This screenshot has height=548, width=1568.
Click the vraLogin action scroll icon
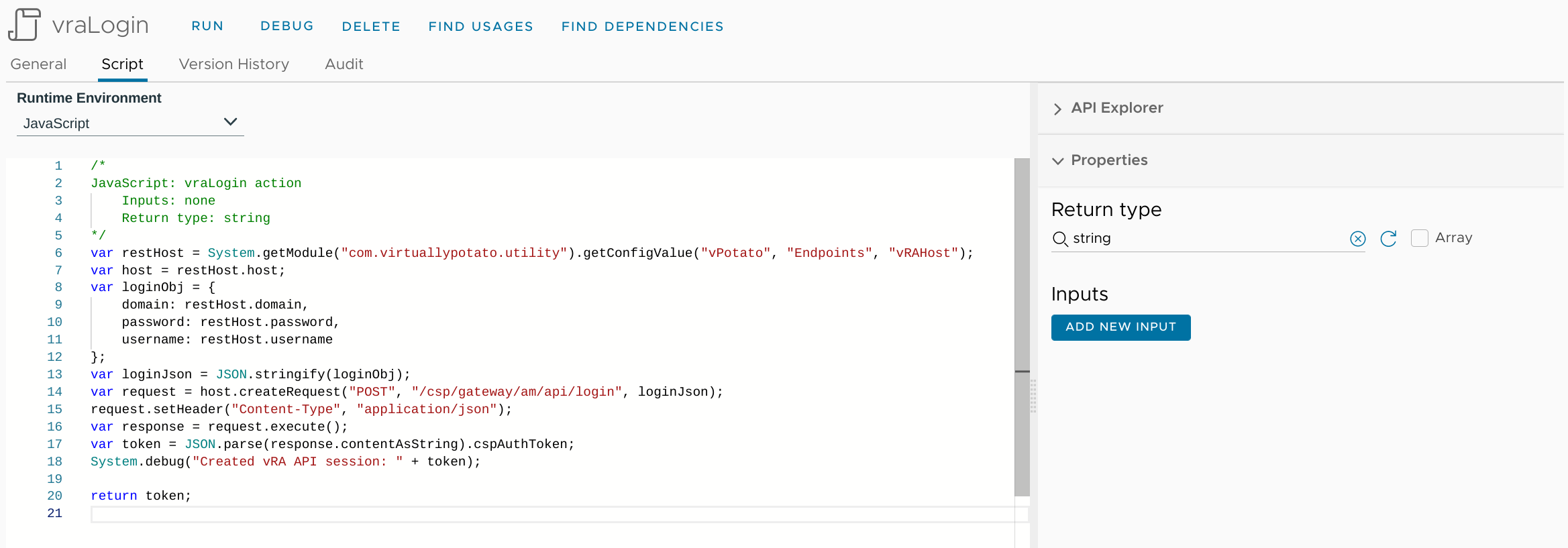pos(25,25)
